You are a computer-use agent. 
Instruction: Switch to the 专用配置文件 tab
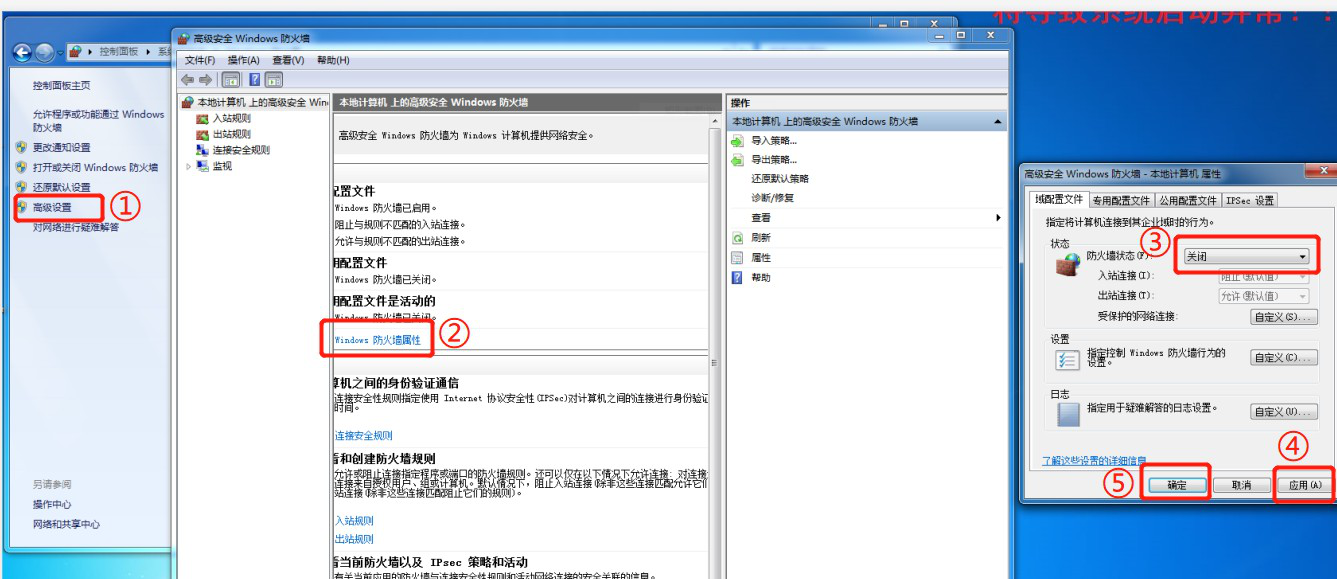coord(1121,201)
